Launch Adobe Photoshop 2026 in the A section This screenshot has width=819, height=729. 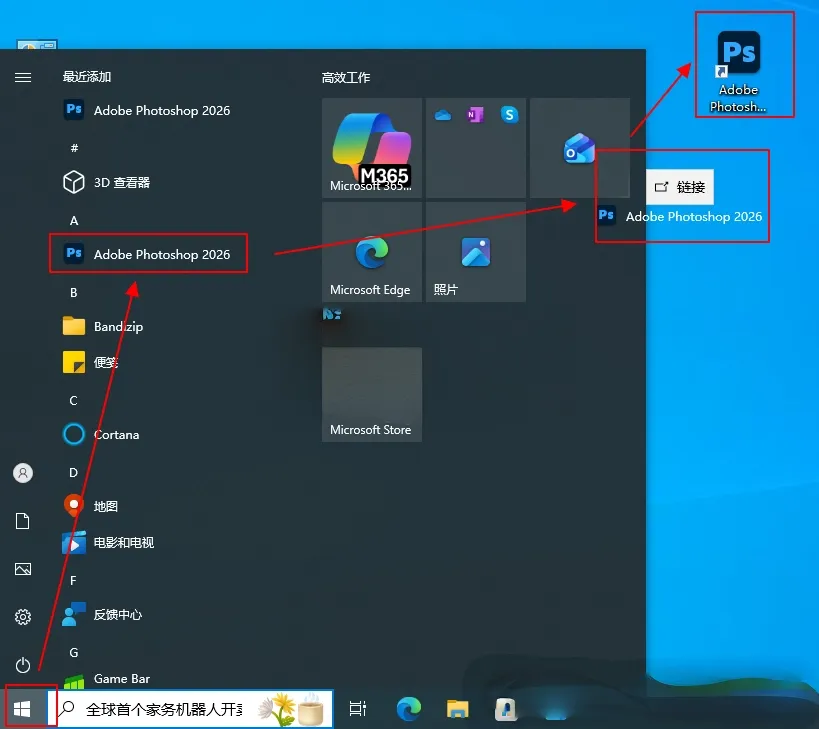147,254
